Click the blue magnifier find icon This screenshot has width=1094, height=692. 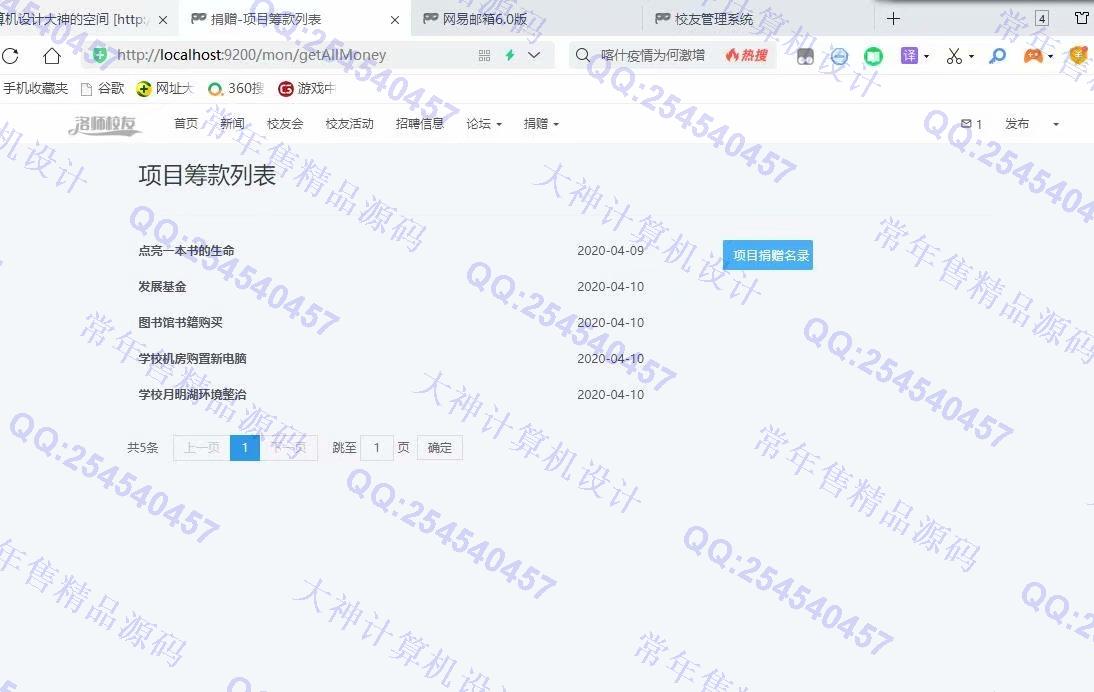[x=998, y=56]
